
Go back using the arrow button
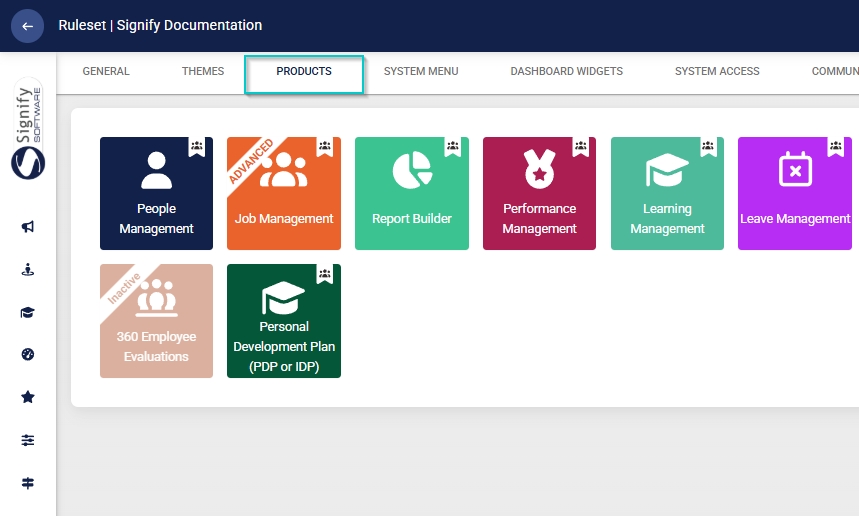(x=27, y=26)
